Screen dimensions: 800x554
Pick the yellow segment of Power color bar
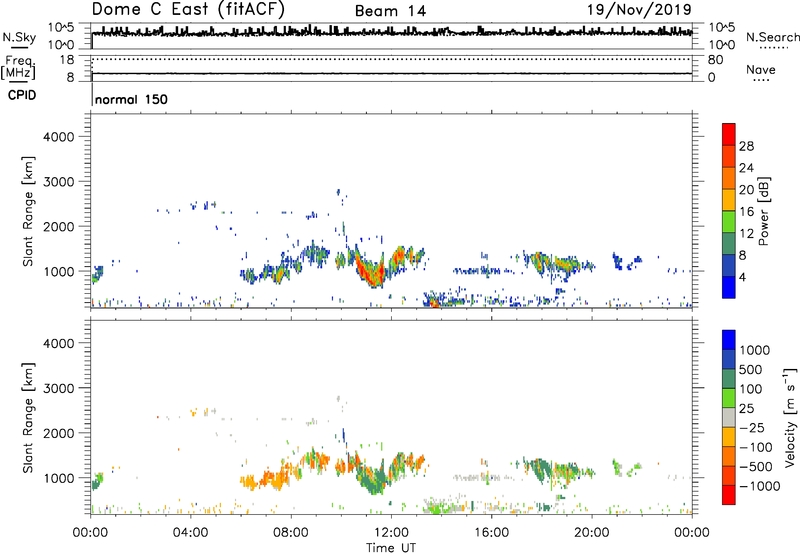coord(729,199)
